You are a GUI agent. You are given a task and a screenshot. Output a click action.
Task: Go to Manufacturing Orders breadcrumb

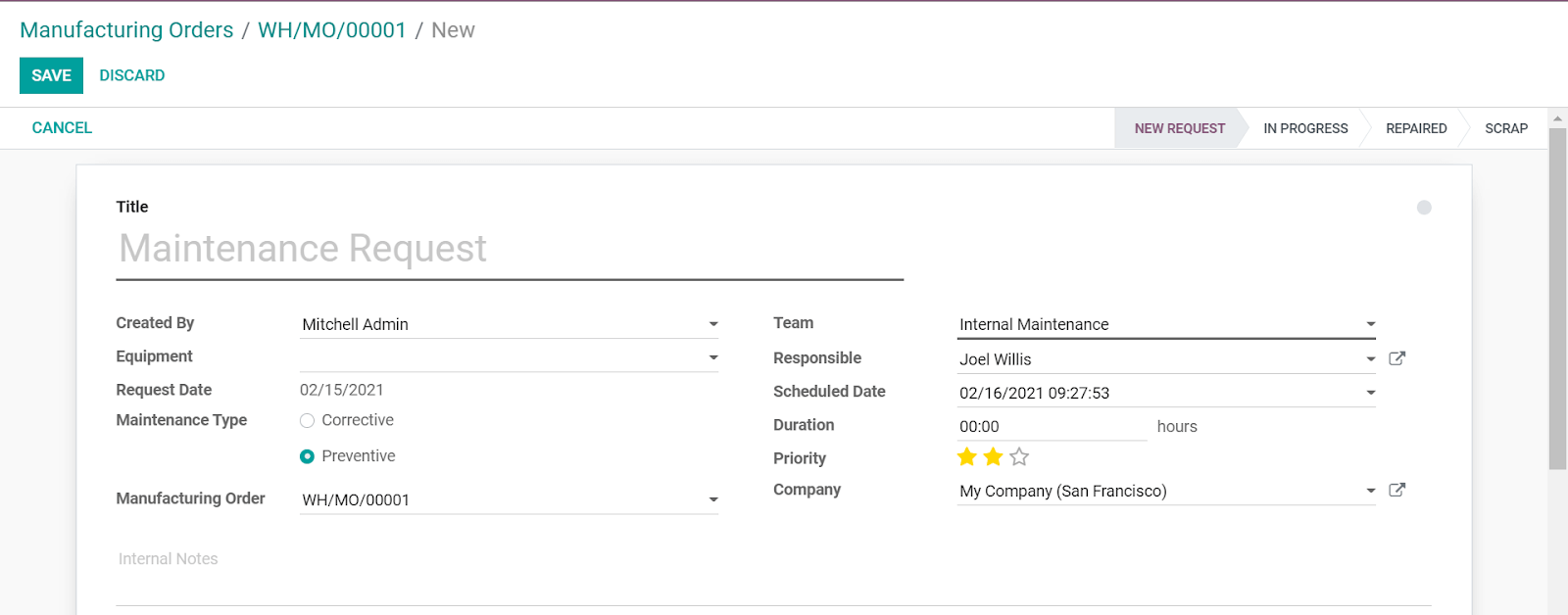click(x=126, y=30)
